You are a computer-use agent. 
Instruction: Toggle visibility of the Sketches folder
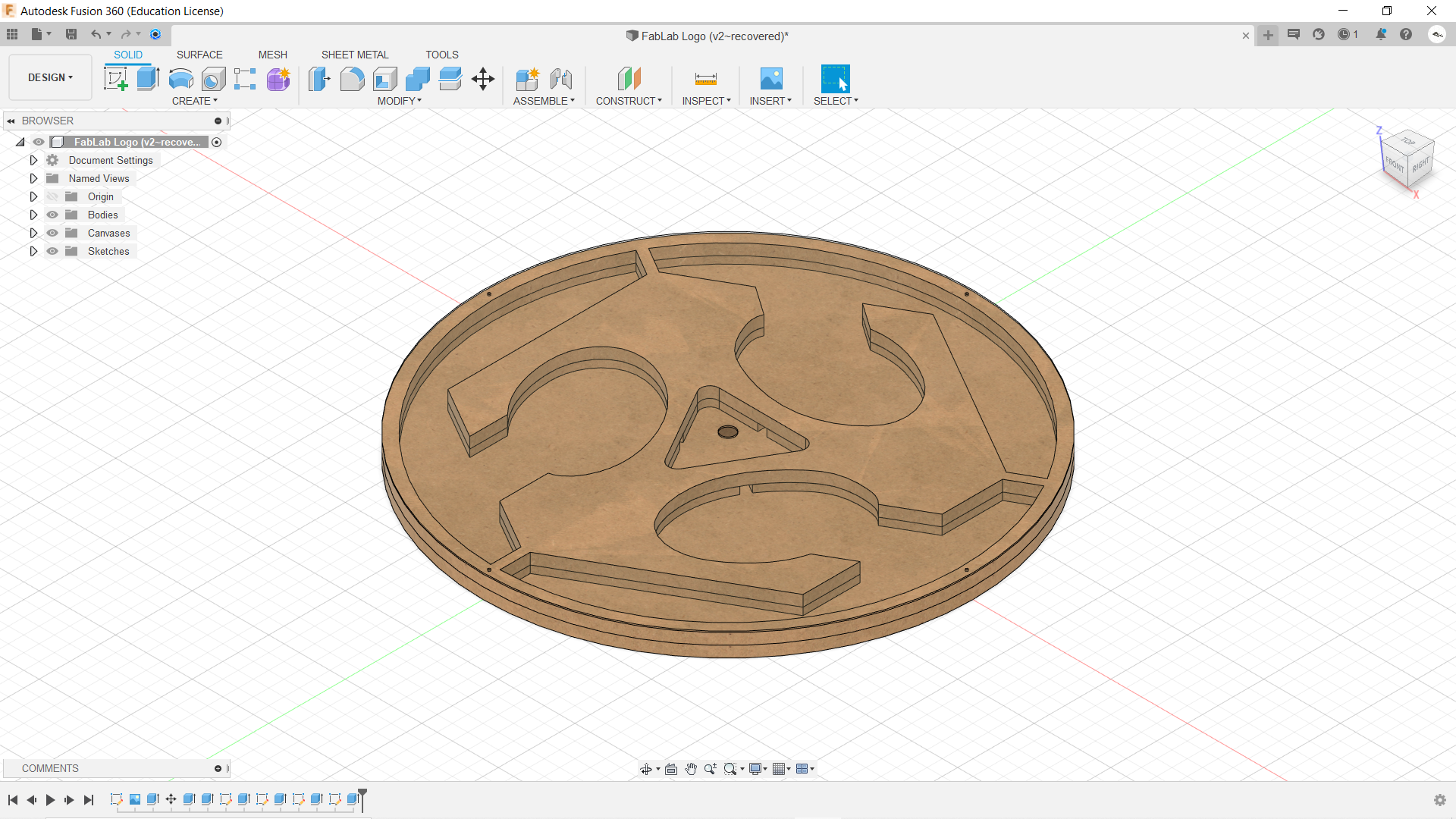tap(52, 251)
